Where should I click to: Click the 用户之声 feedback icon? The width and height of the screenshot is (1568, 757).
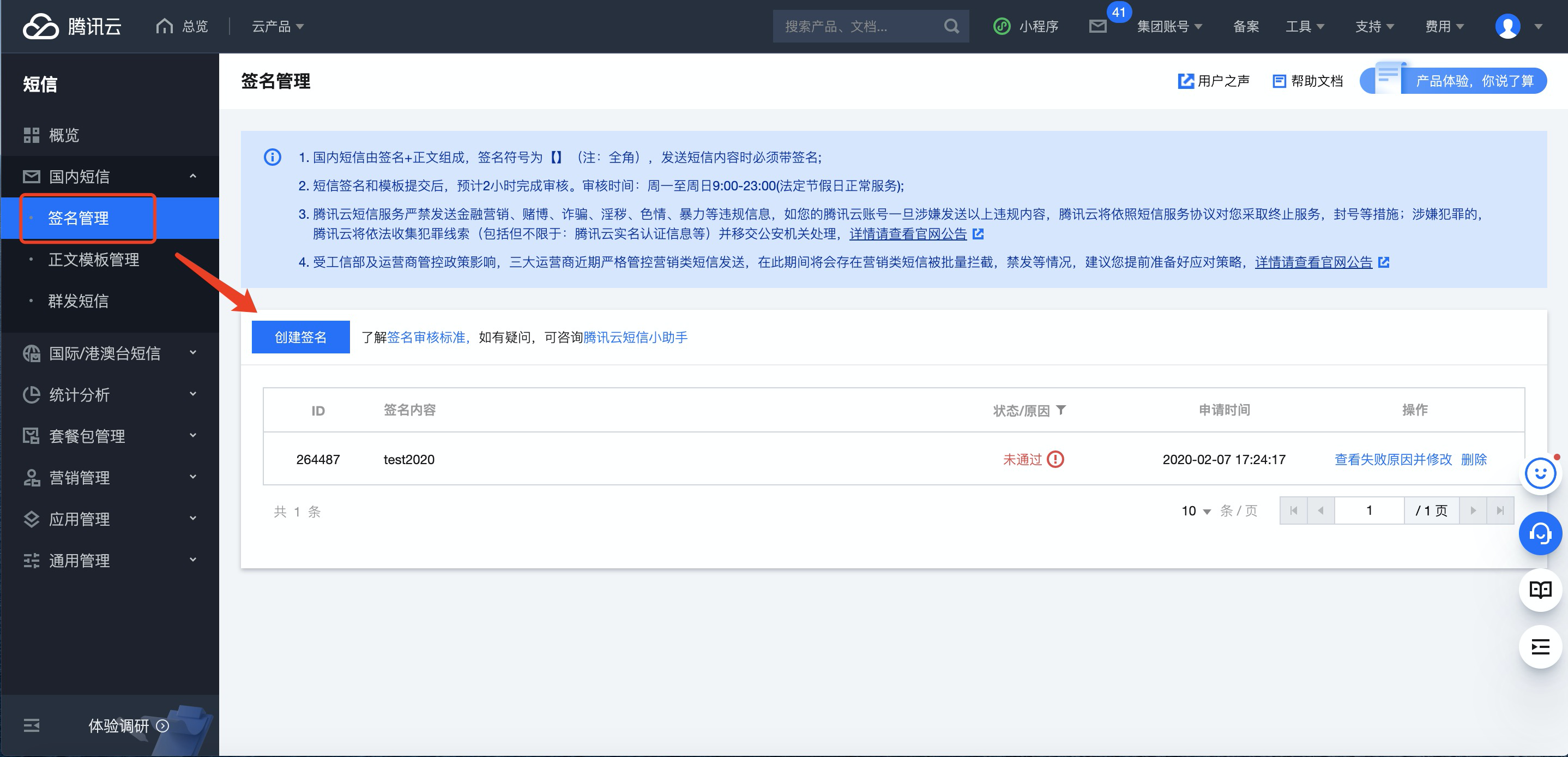pyautogui.click(x=1186, y=81)
